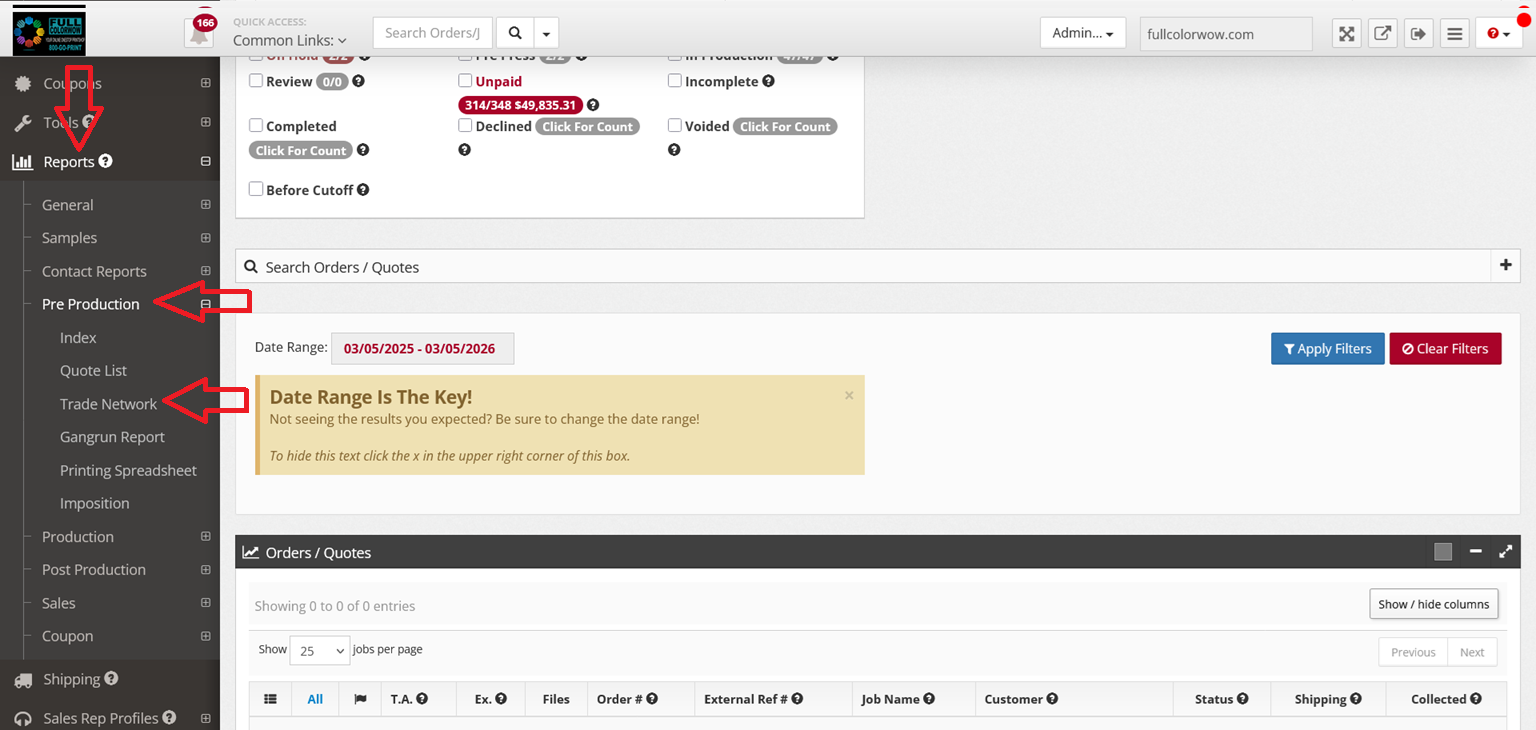Click the logout arrow icon in header
The height and width of the screenshot is (730, 1536).
coord(1418,34)
